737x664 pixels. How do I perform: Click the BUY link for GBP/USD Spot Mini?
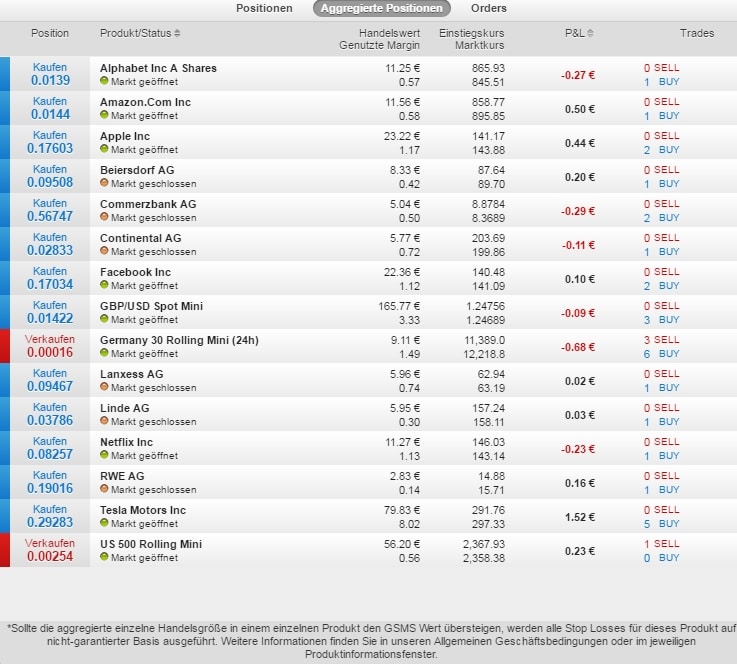[668, 320]
